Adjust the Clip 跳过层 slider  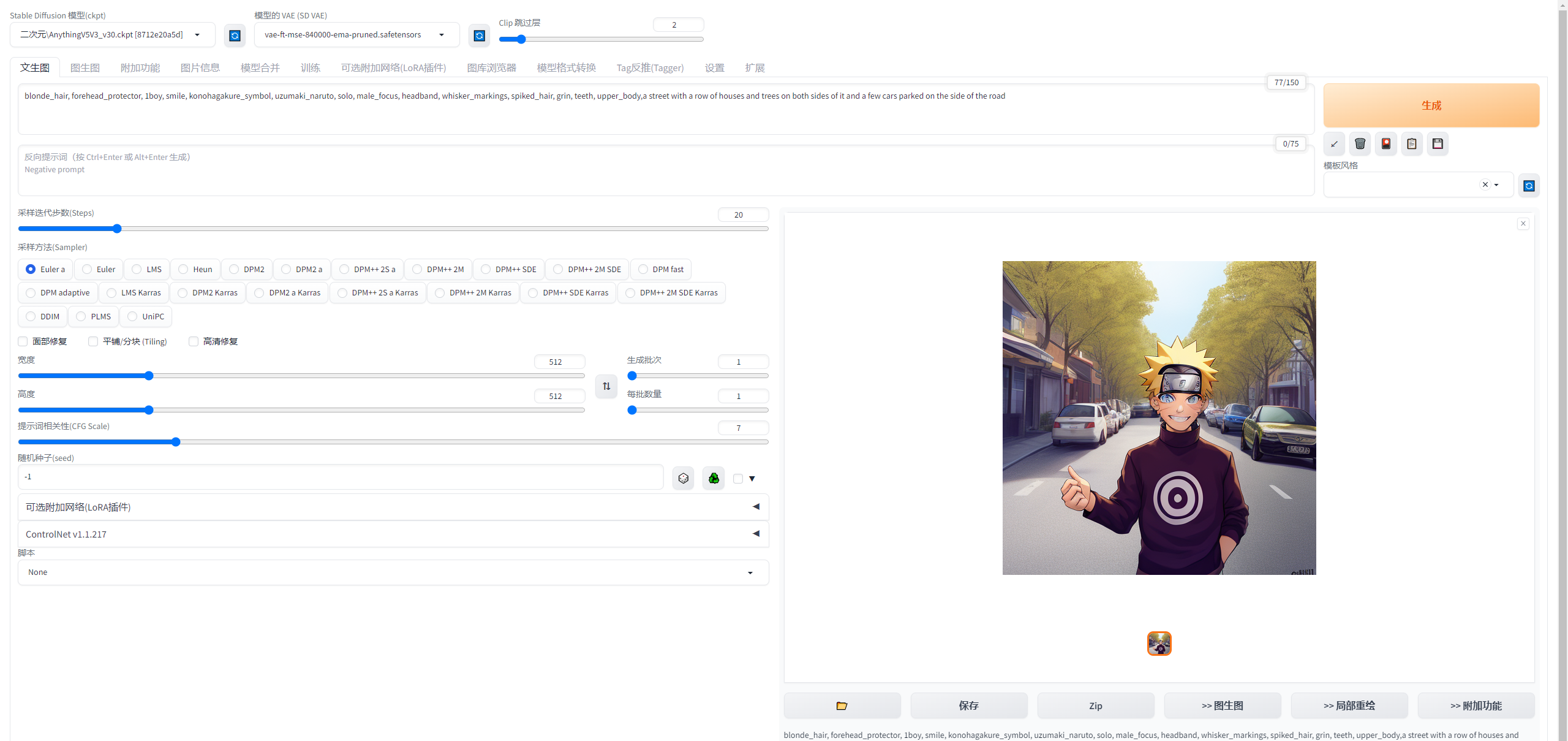[x=601, y=39]
